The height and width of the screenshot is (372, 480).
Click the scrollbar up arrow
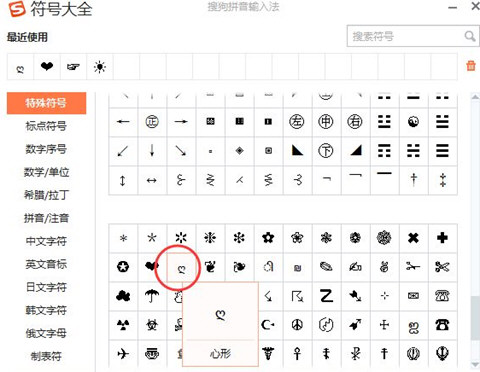click(x=475, y=97)
